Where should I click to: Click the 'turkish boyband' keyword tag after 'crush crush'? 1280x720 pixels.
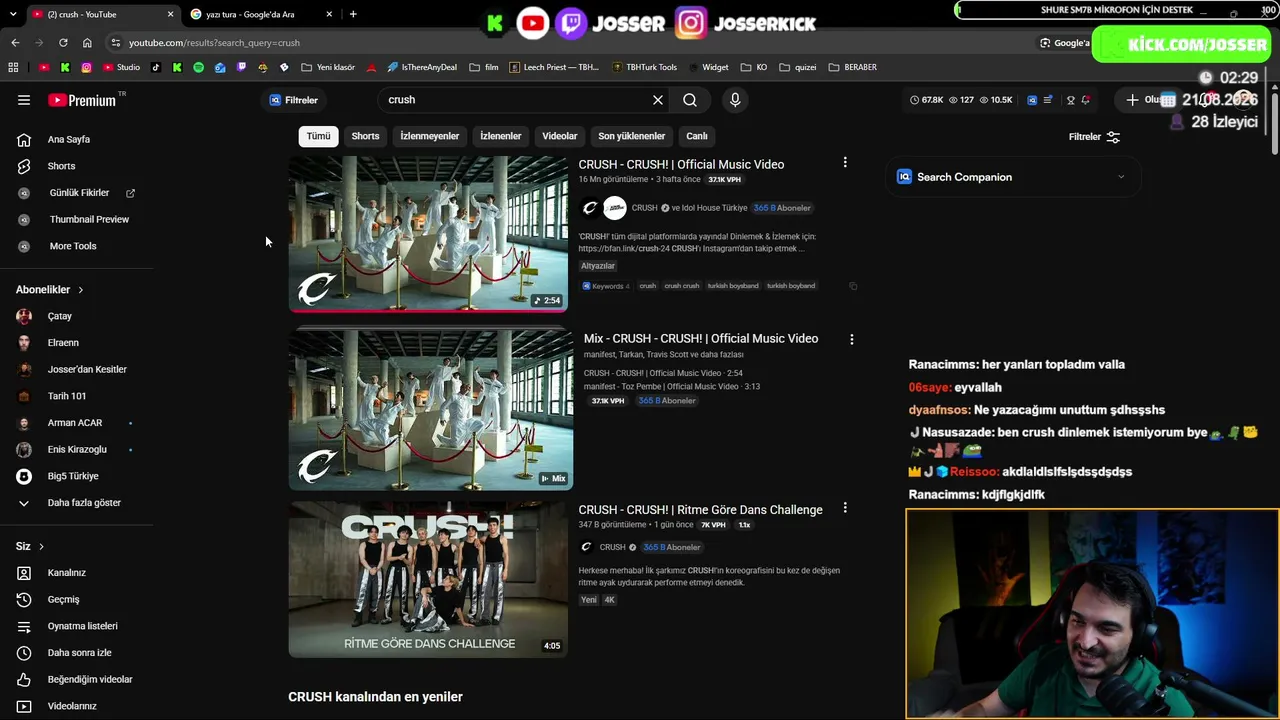(x=733, y=286)
